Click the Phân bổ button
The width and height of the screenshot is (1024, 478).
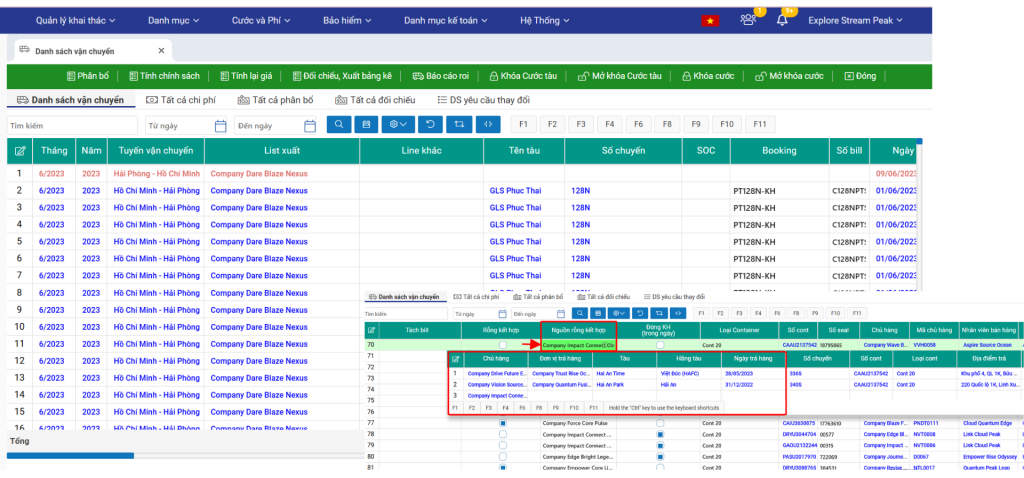[x=87, y=76]
